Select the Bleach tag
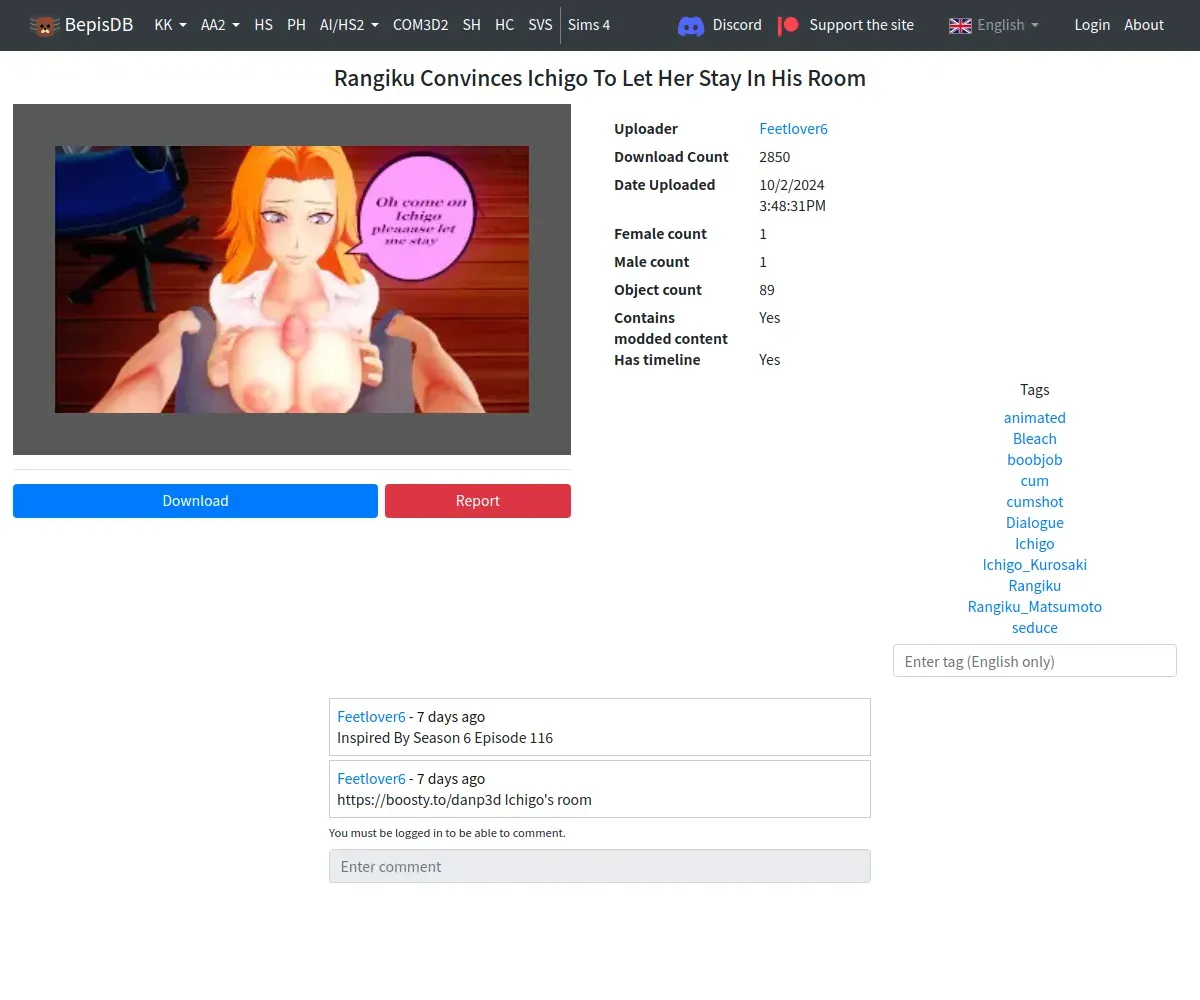The image size is (1200, 1000). coord(1035,439)
